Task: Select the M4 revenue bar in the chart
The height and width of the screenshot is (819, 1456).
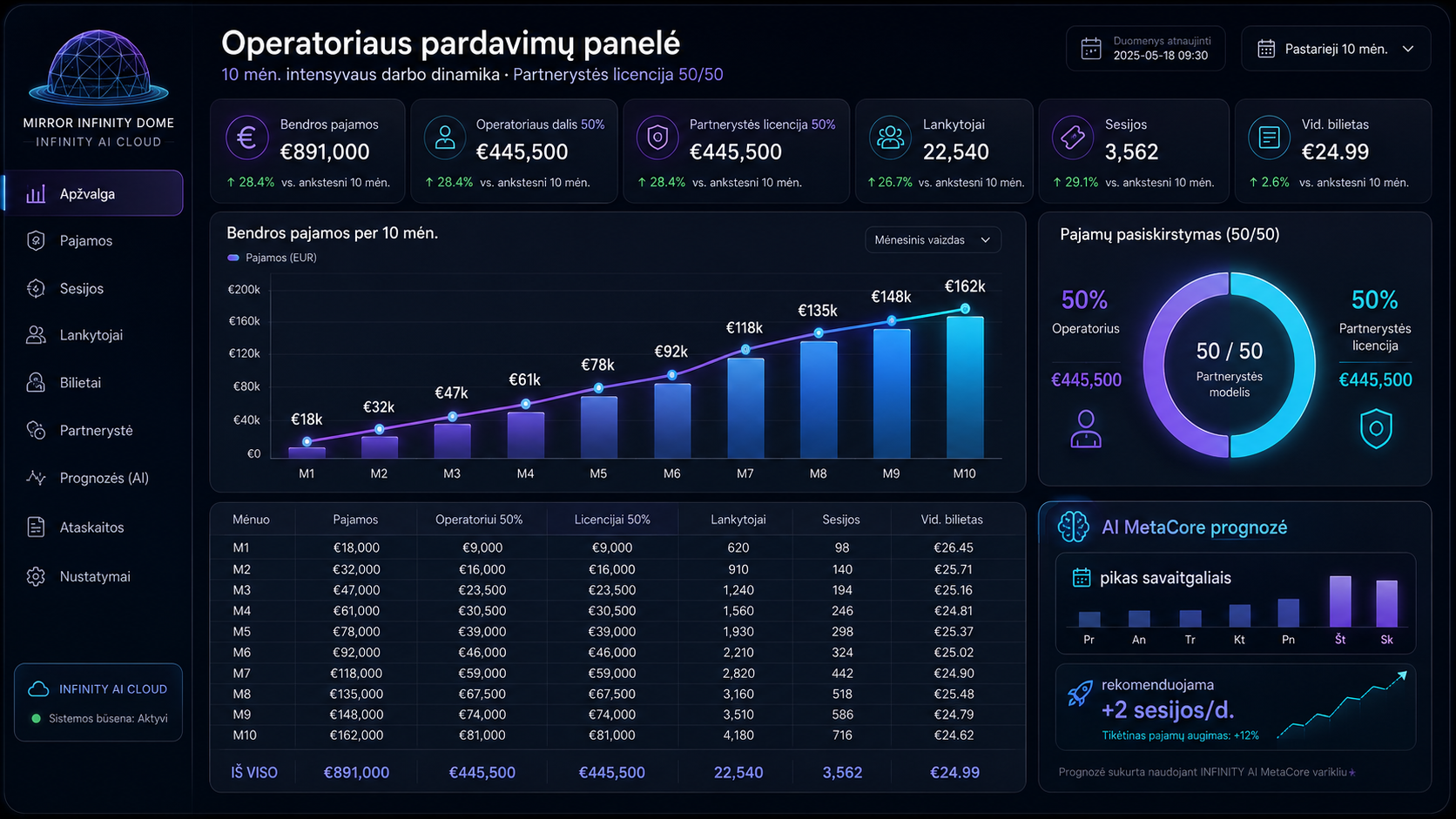Action: tap(526, 435)
